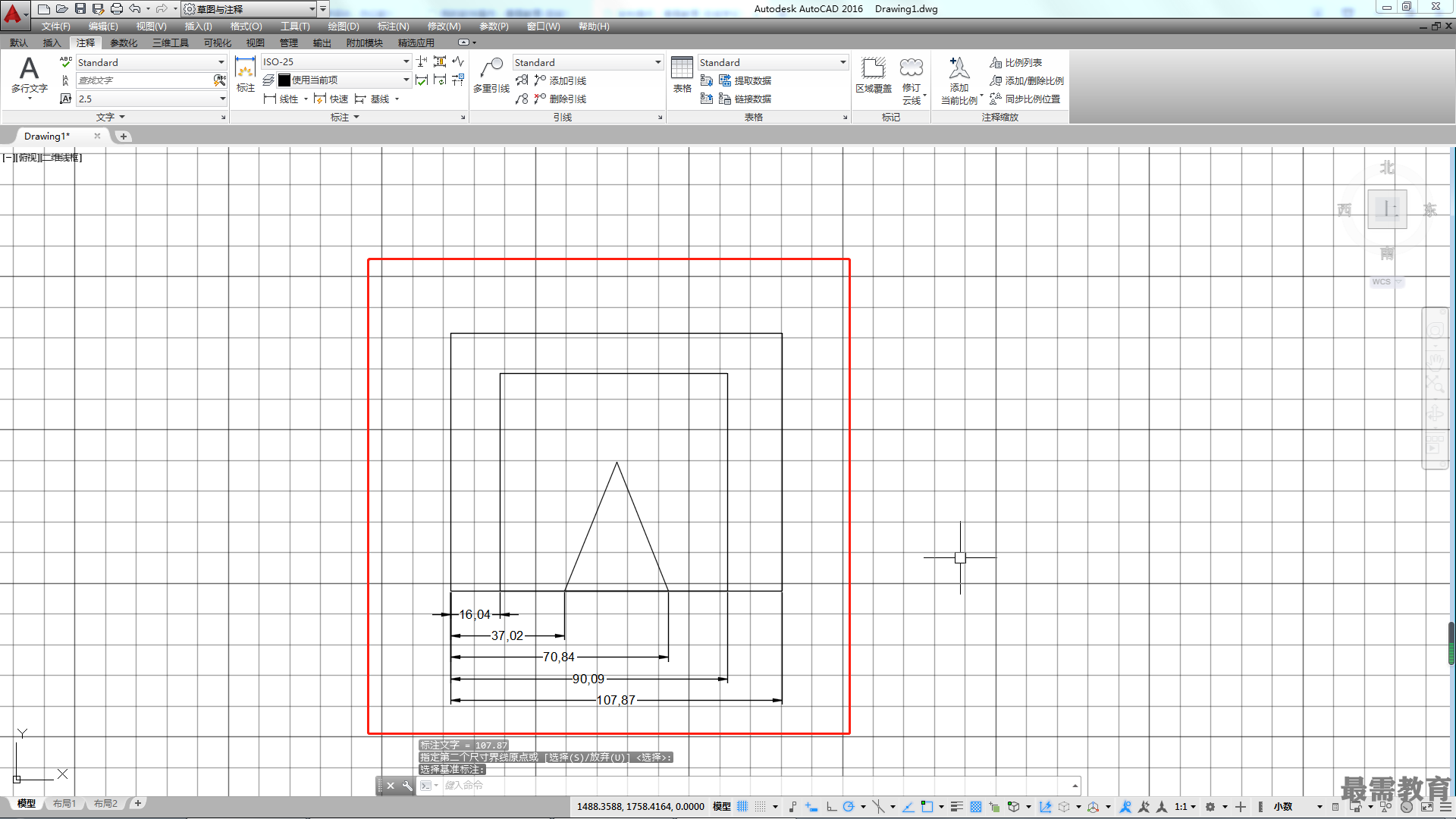
Task: Click the Undo arrow icon
Action: [134, 8]
